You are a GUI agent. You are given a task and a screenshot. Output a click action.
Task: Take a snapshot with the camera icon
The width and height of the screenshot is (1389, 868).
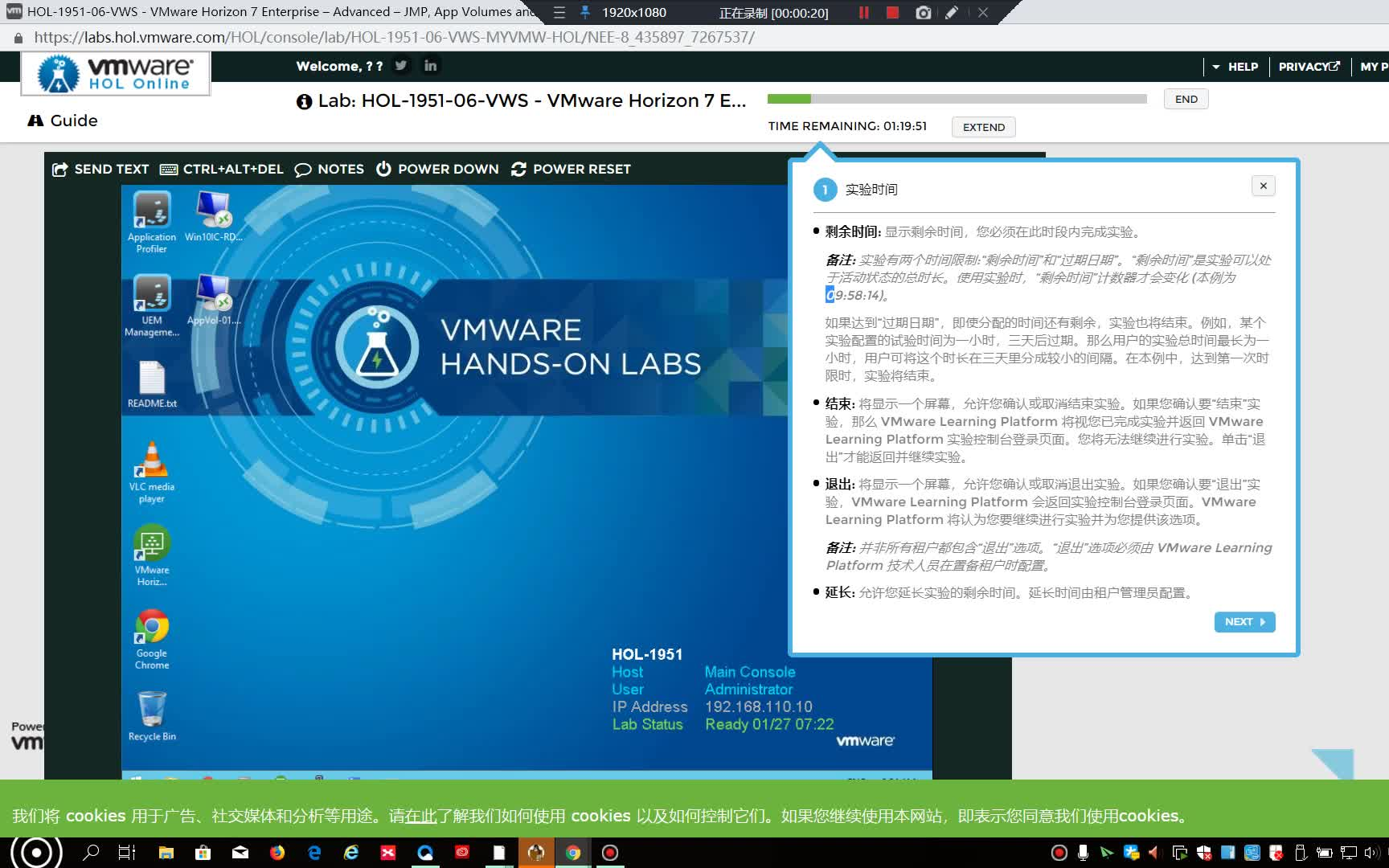(x=923, y=12)
